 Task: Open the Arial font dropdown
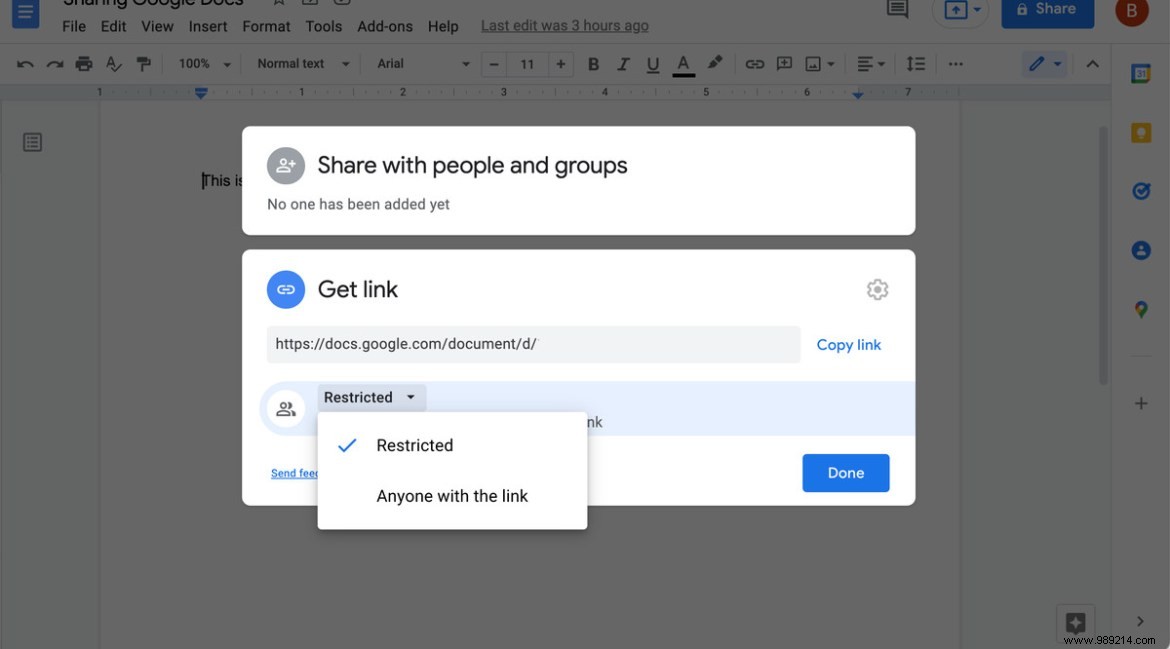coord(420,63)
